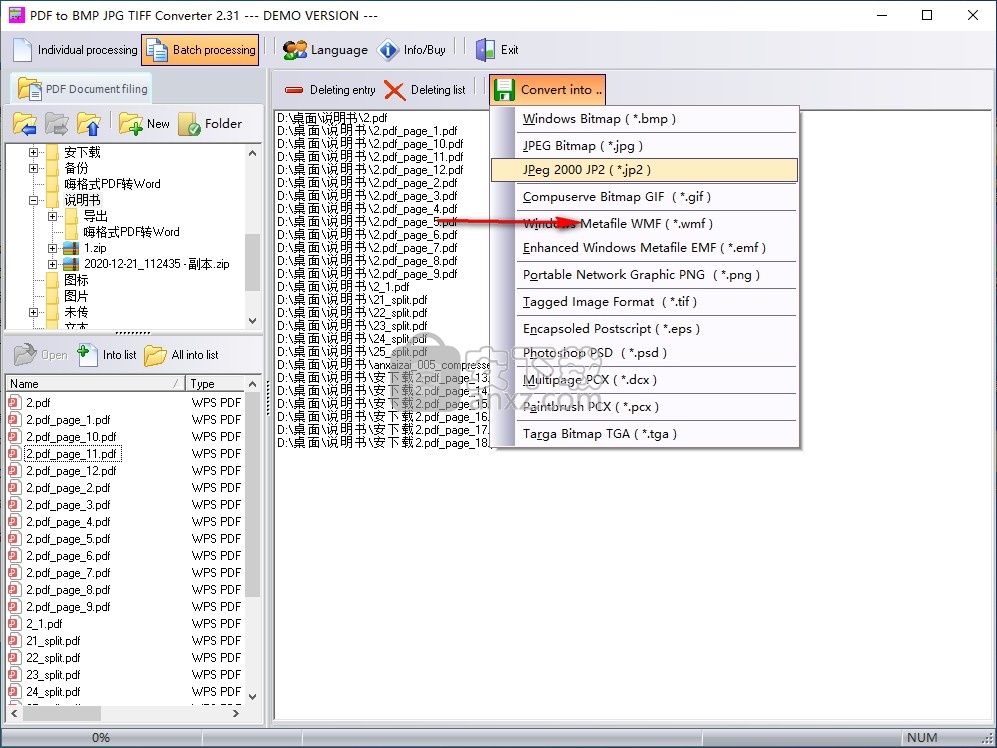Click the Deleting entry button
Screen dimensions: 997x748
[x=329, y=90]
